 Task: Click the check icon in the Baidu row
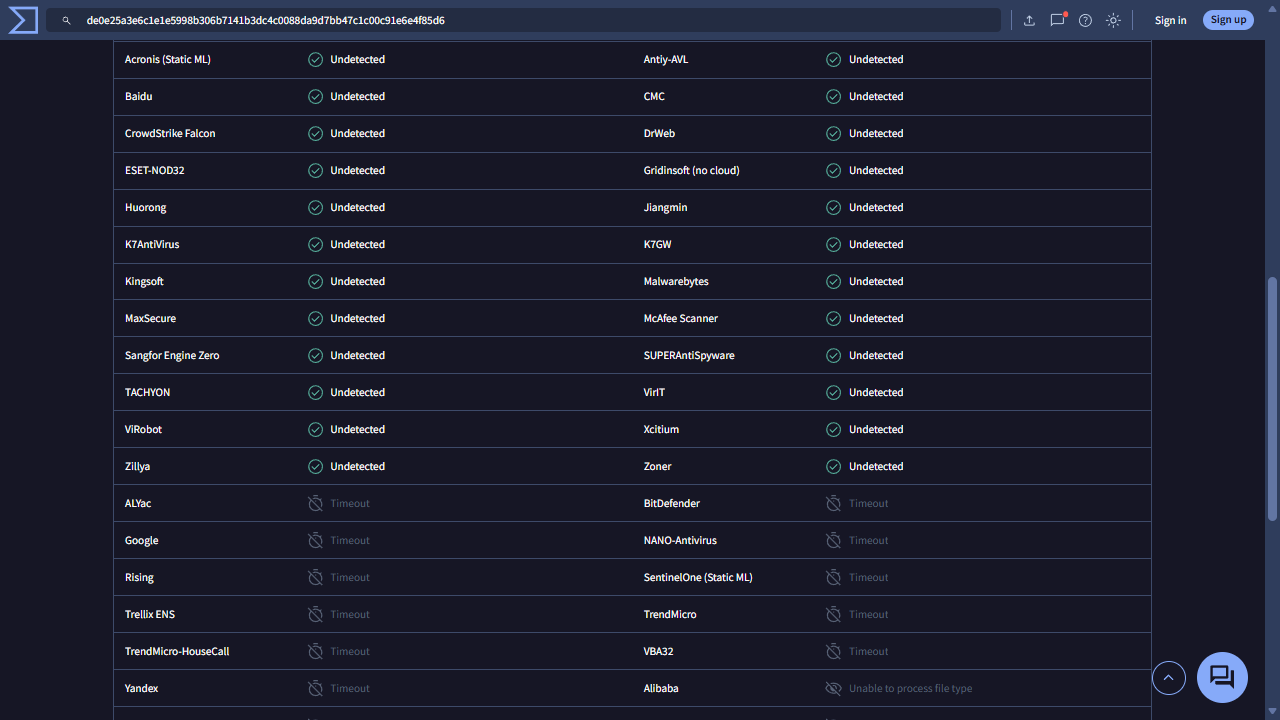315,97
